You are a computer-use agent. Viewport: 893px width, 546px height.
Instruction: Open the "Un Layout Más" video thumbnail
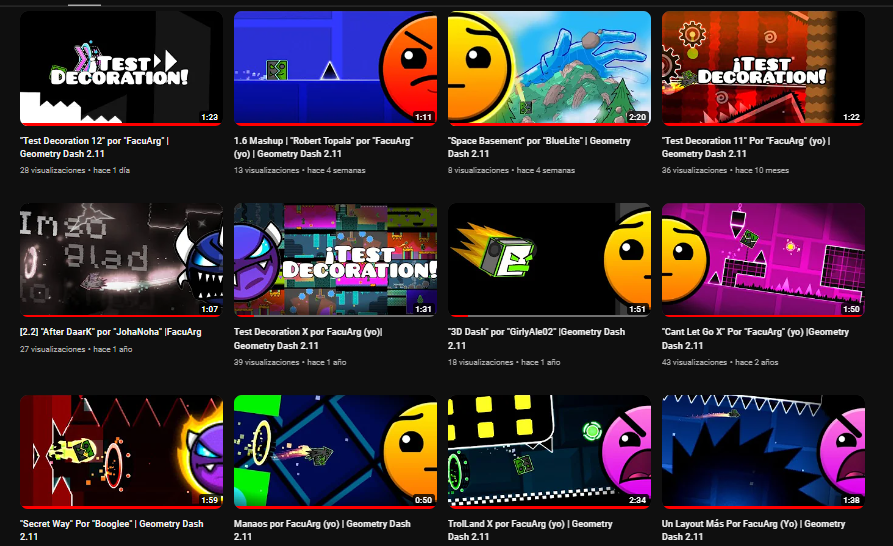click(x=763, y=451)
